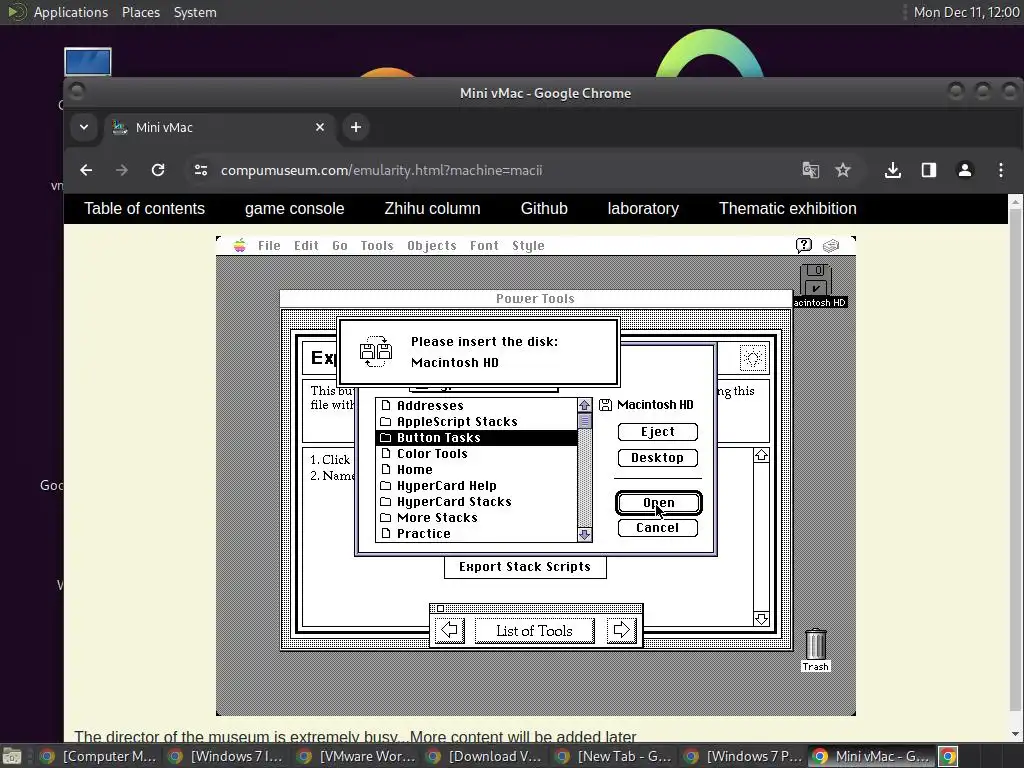This screenshot has width=1024, height=768.
Task: Open the game console link
Action: point(295,208)
